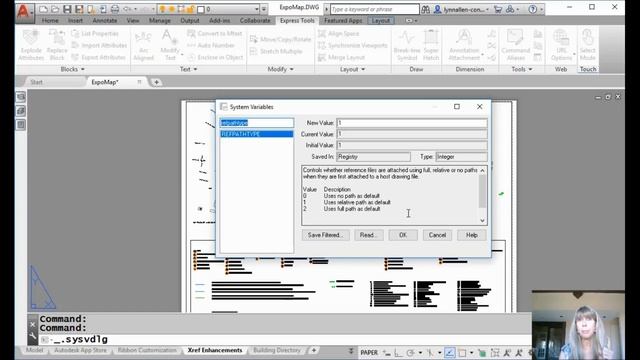The width and height of the screenshot is (640, 360).
Task: Open the Annotate ribbon tab
Action: [104, 20]
